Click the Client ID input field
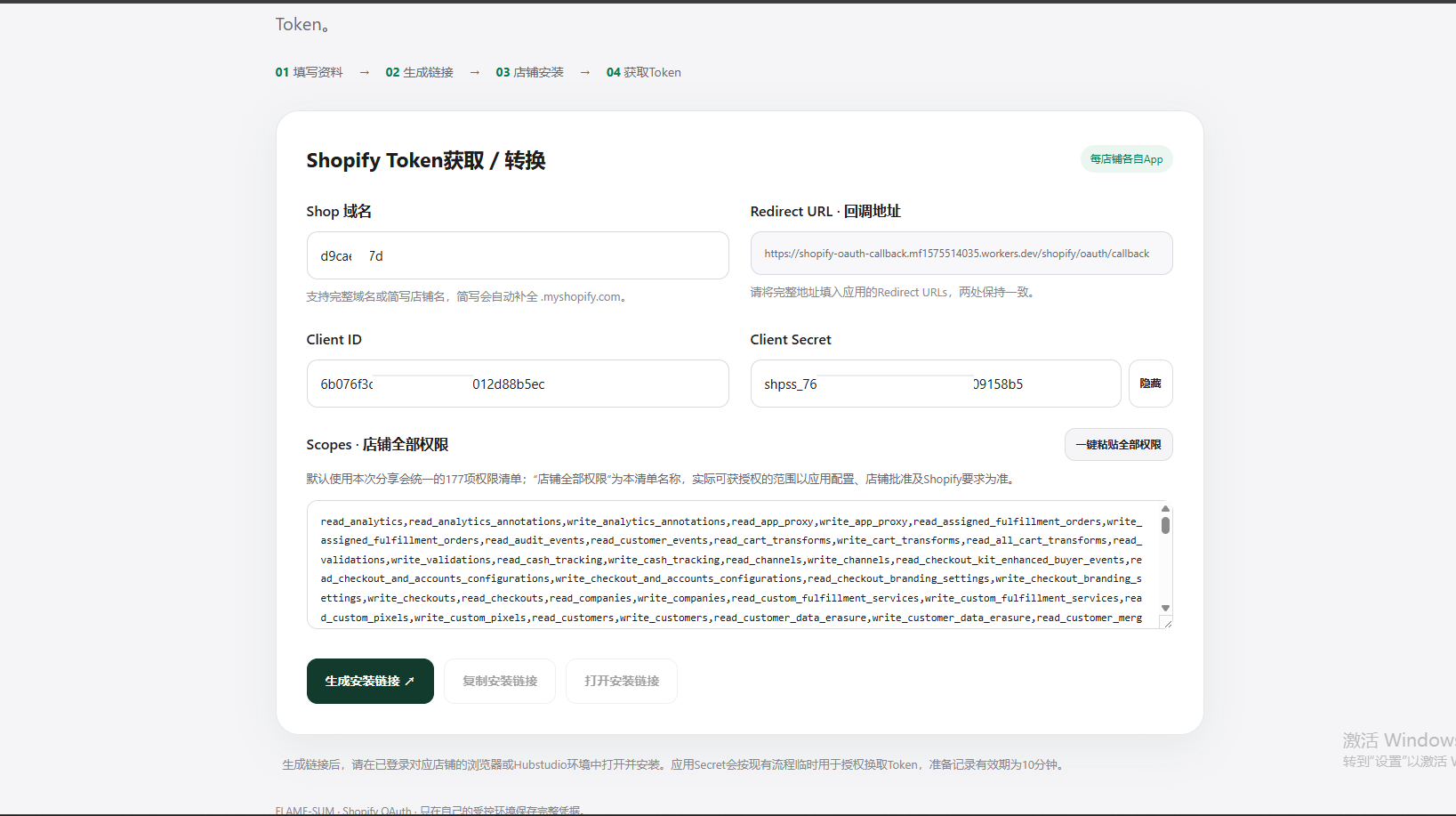1456x816 pixels. (x=518, y=384)
